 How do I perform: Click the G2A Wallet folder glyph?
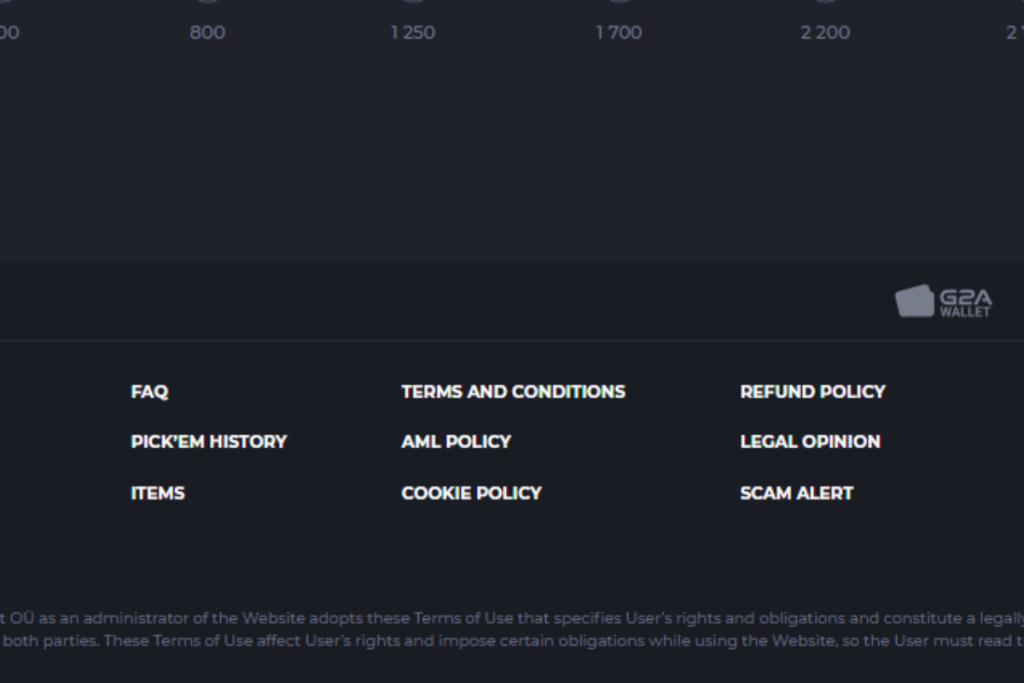(913, 301)
